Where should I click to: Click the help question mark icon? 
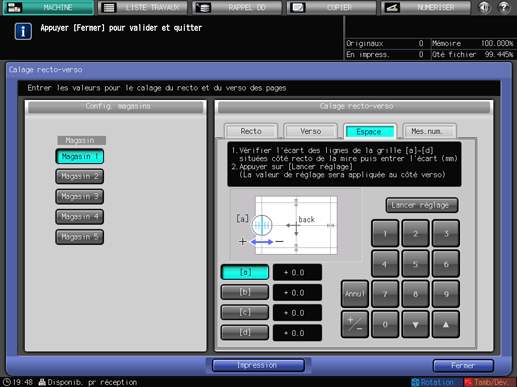[504, 7]
